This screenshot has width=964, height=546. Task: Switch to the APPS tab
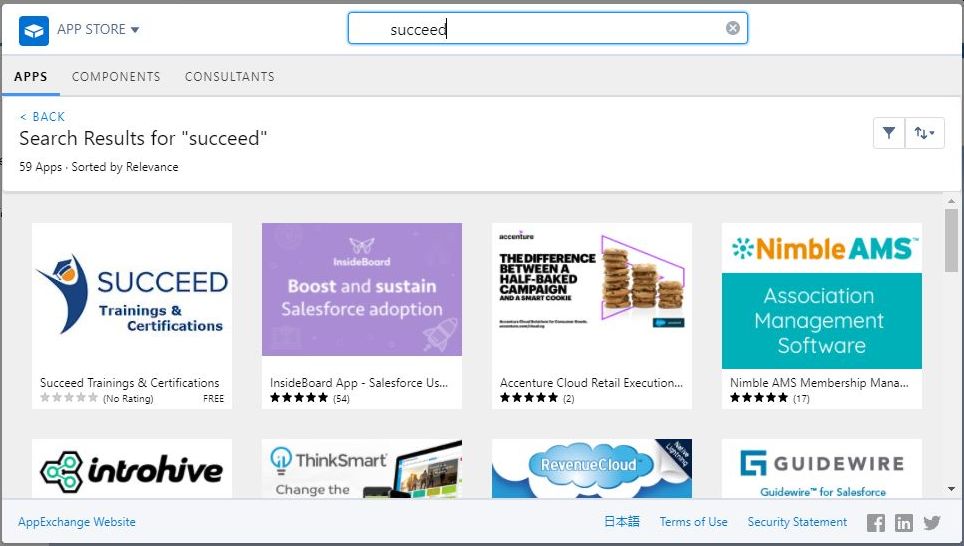pos(31,77)
